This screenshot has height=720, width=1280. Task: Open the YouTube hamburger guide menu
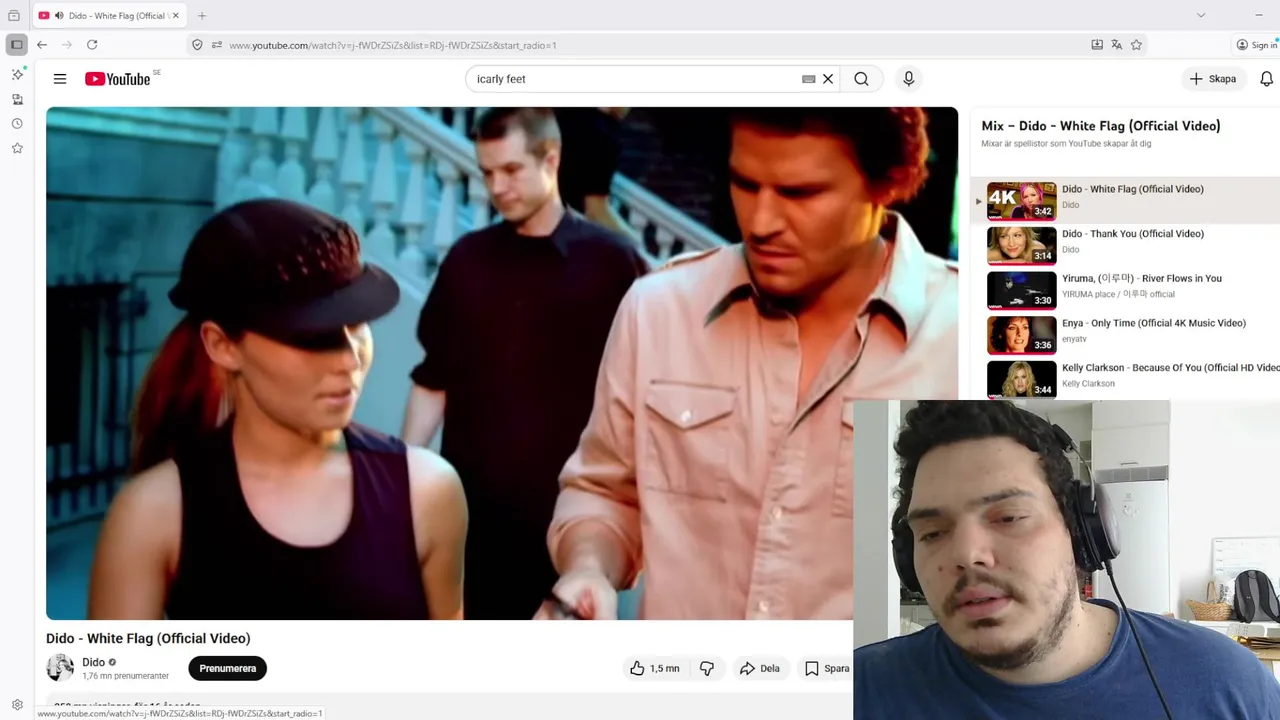[x=60, y=79]
